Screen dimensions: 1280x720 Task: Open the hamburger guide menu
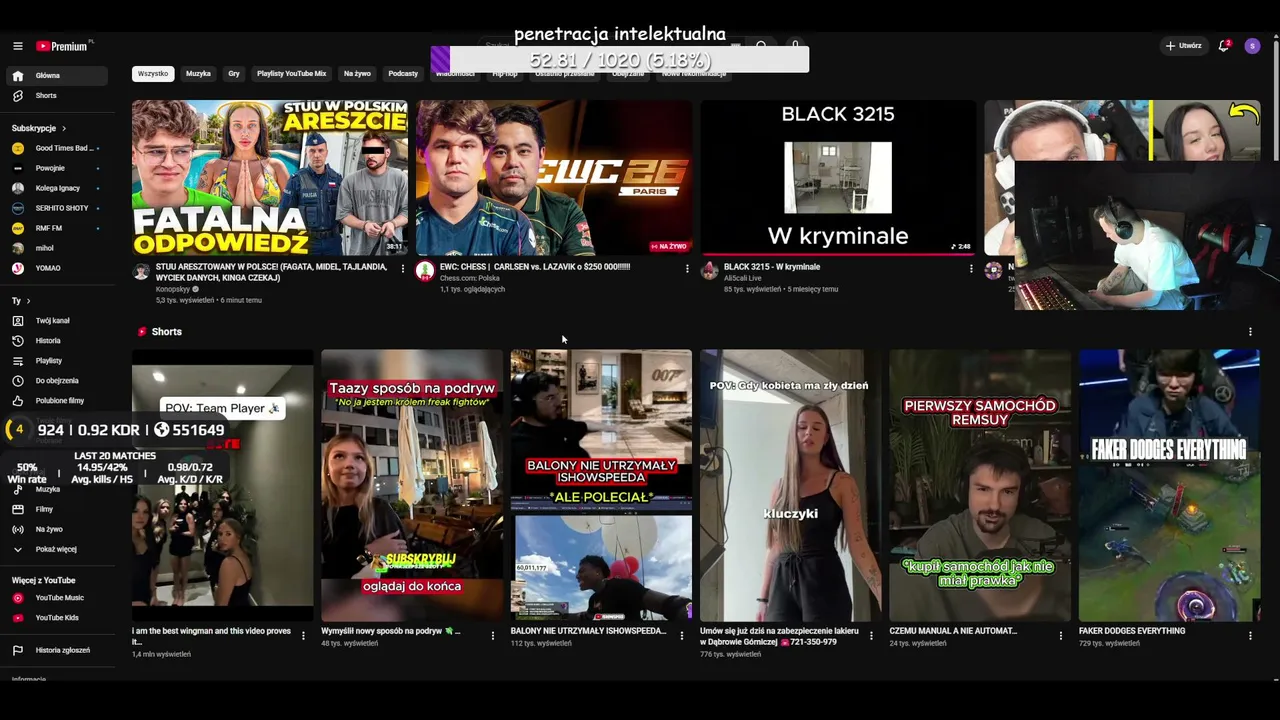(17, 46)
